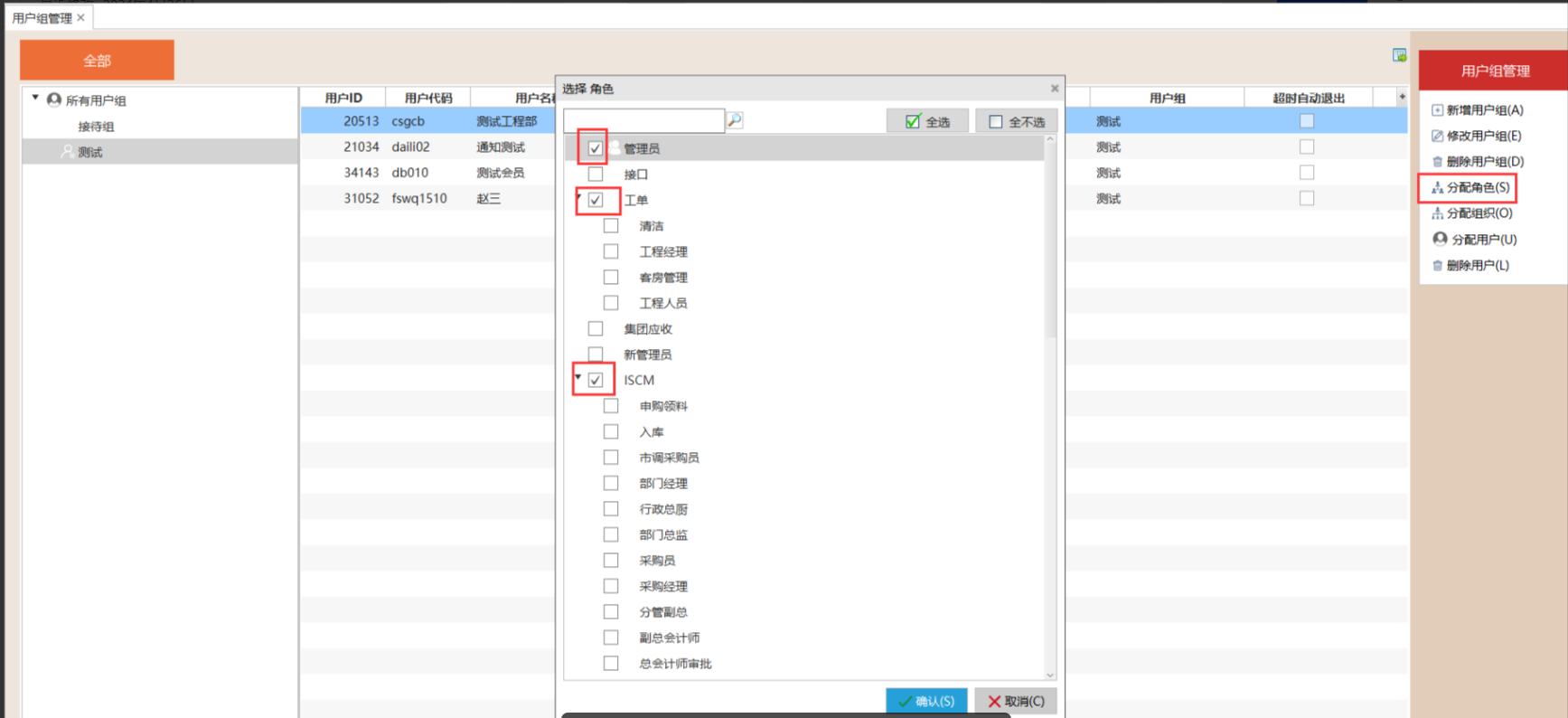Click the 分配用户 person icon
Screen dimensions: 1568x718
(x=1440, y=240)
